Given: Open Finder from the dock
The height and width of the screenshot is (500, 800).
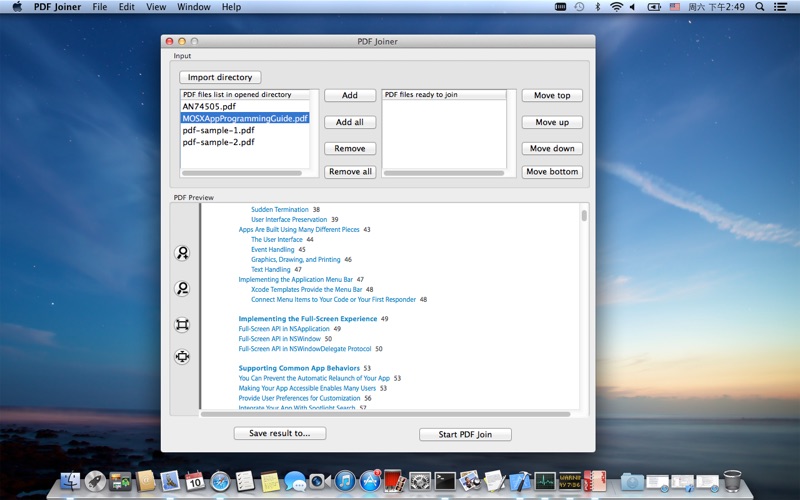Looking at the screenshot, I should [70, 481].
